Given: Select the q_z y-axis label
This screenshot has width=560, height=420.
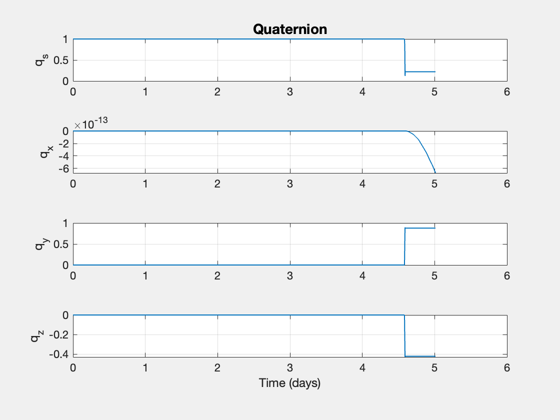Looking at the screenshot, I should (37, 336).
